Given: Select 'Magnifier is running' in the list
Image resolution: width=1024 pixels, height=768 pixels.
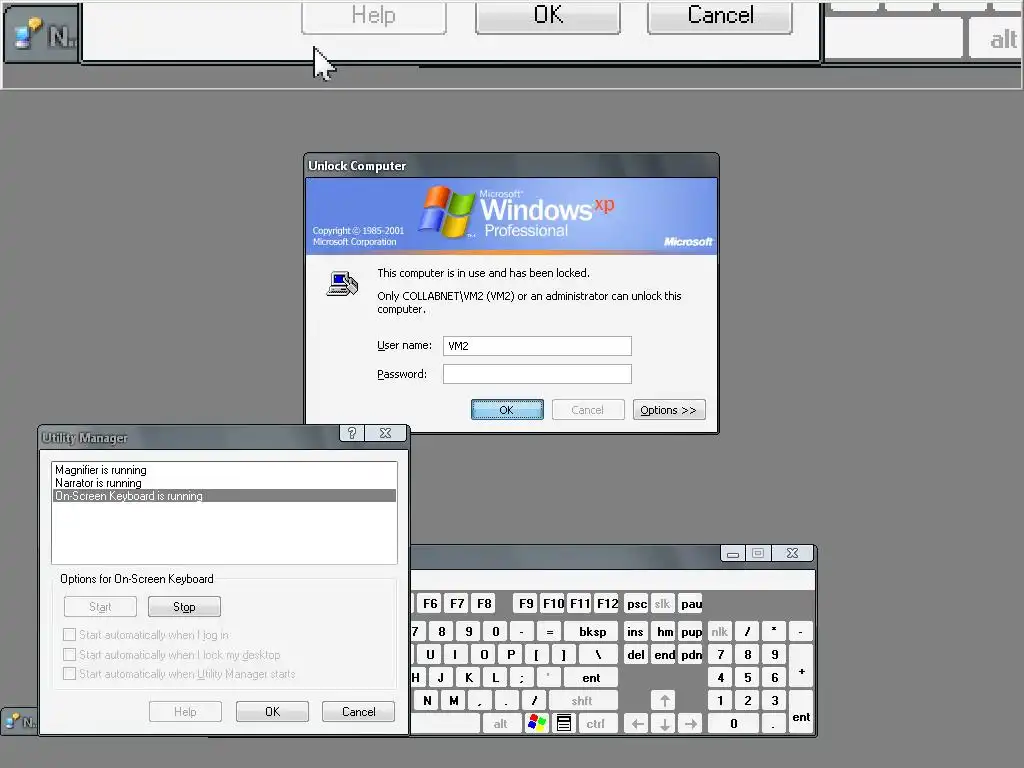Looking at the screenshot, I should point(224,470).
